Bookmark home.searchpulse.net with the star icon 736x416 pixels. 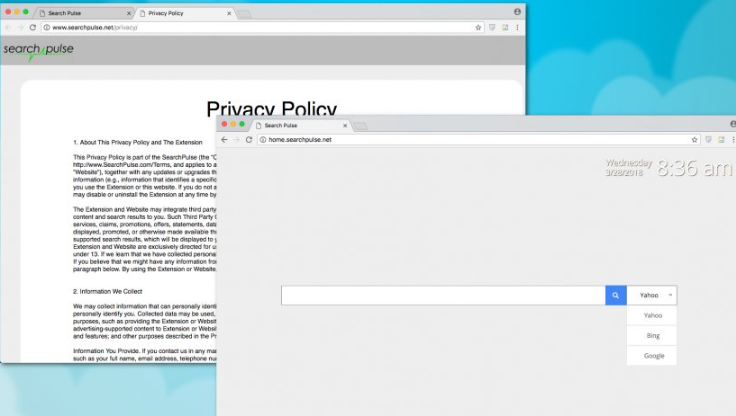click(x=694, y=139)
